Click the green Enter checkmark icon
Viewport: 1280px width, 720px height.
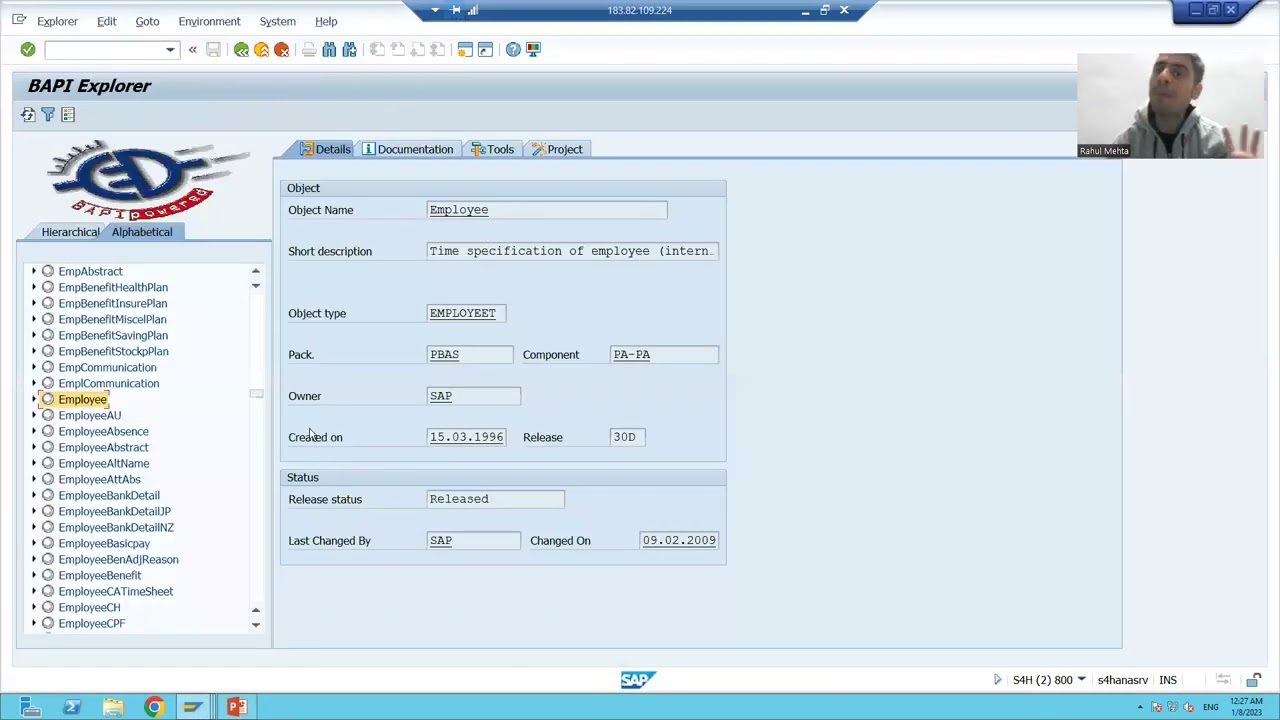[x=28, y=49]
